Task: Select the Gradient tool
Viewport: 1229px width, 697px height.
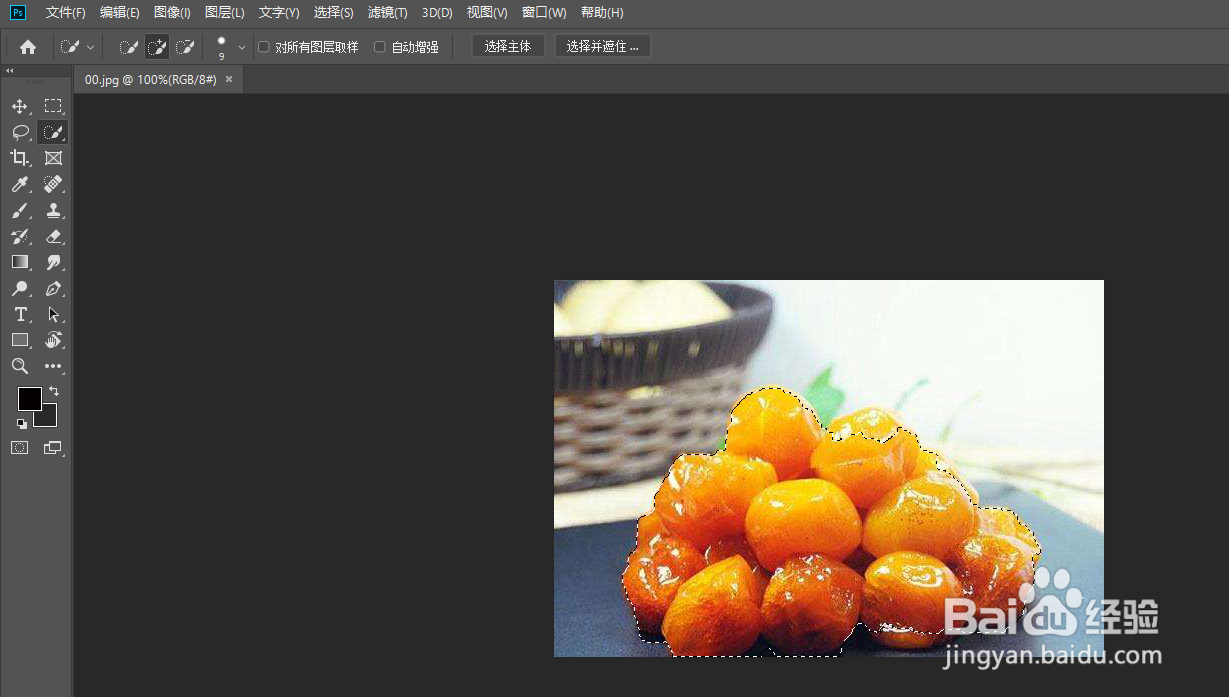Action: click(x=20, y=262)
